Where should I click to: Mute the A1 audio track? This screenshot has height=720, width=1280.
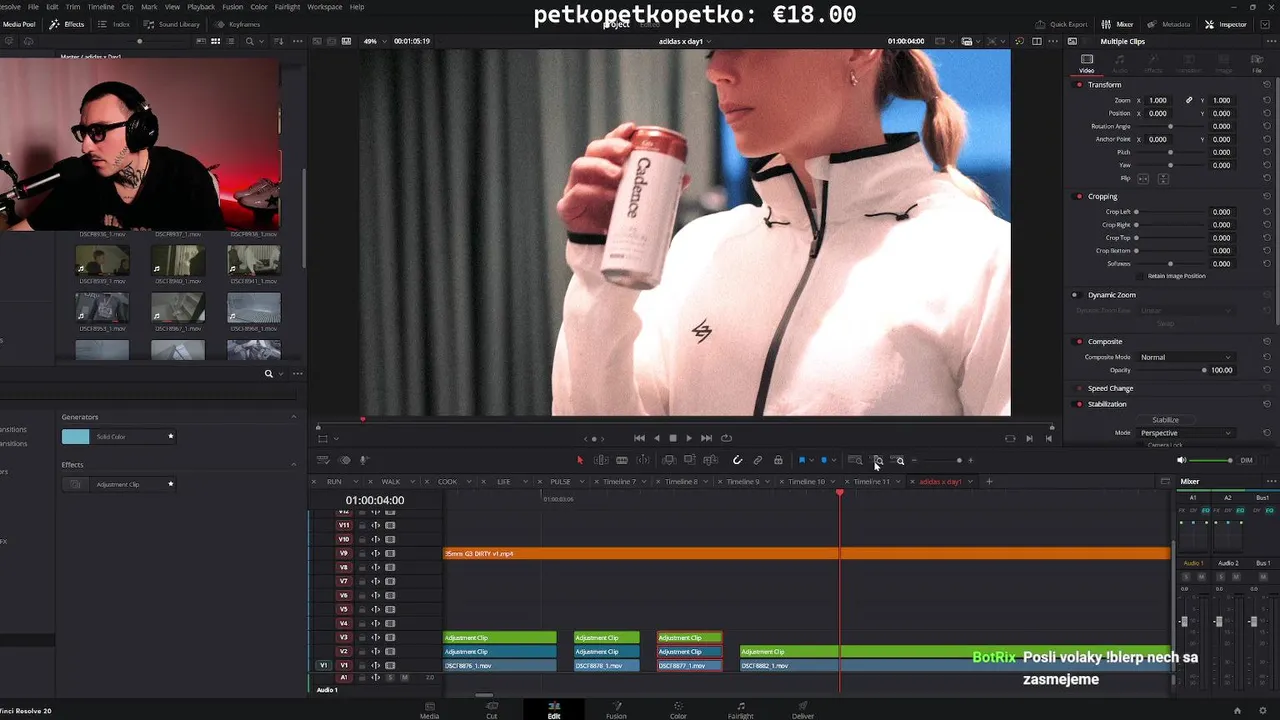pyautogui.click(x=404, y=678)
